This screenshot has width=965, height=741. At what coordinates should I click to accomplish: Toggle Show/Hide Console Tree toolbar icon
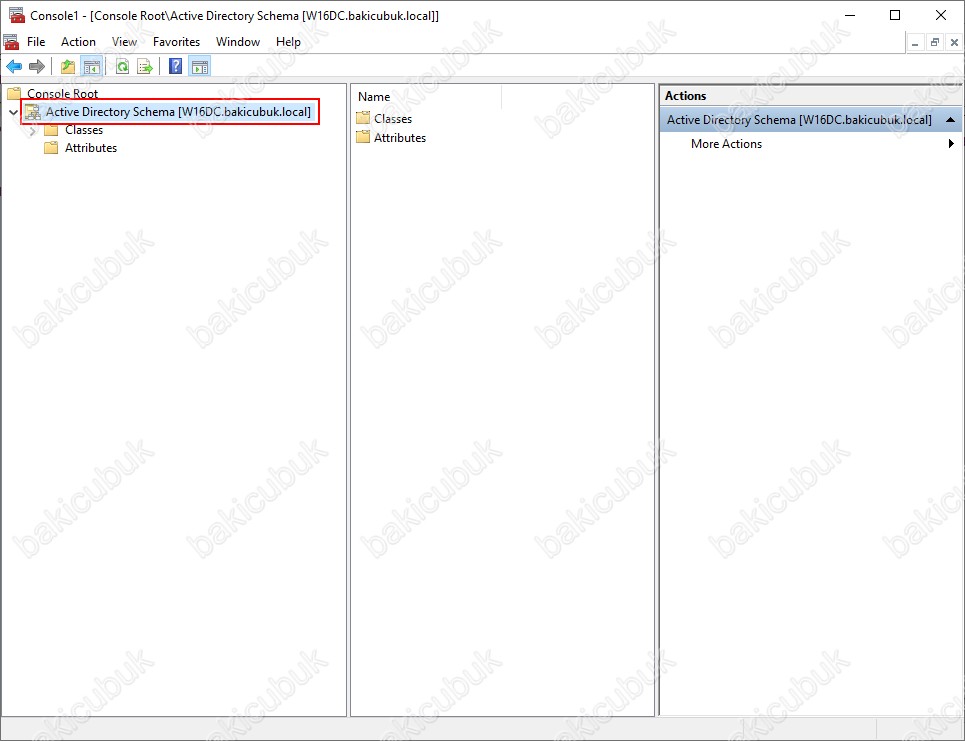coord(91,67)
